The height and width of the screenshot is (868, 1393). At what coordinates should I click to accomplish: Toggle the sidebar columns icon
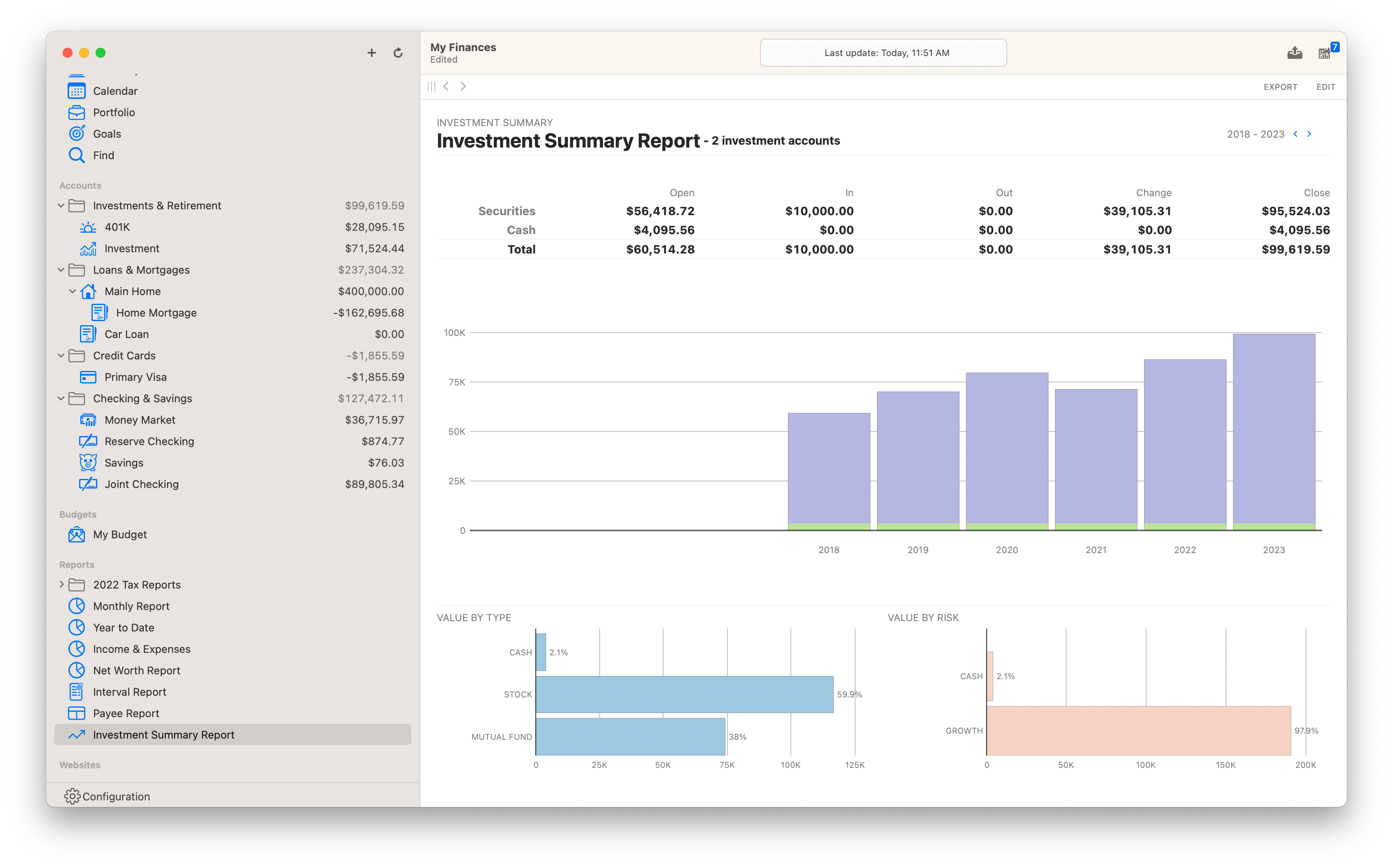pos(432,87)
